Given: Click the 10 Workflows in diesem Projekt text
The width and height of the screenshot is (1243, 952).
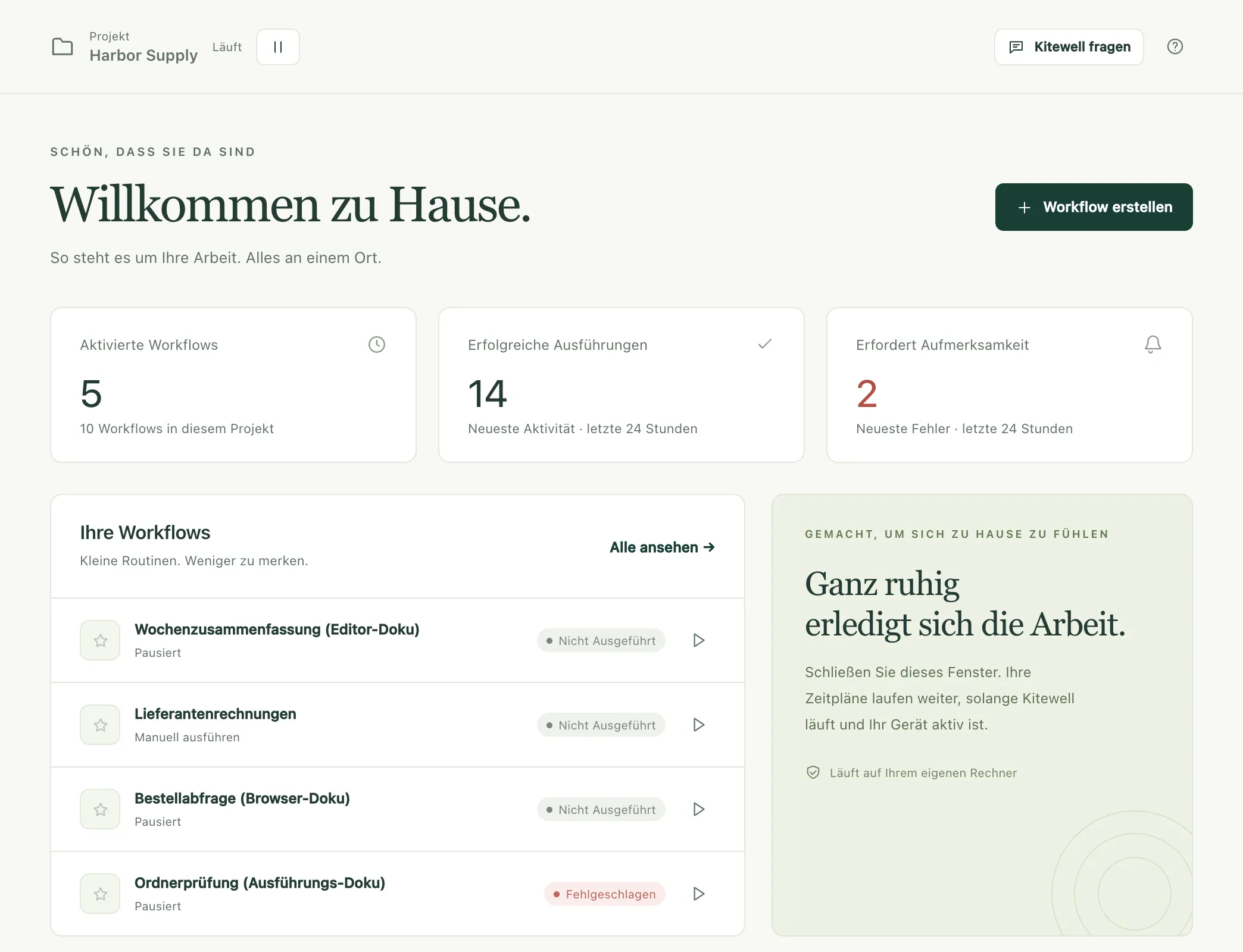Looking at the screenshot, I should tap(177, 428).
